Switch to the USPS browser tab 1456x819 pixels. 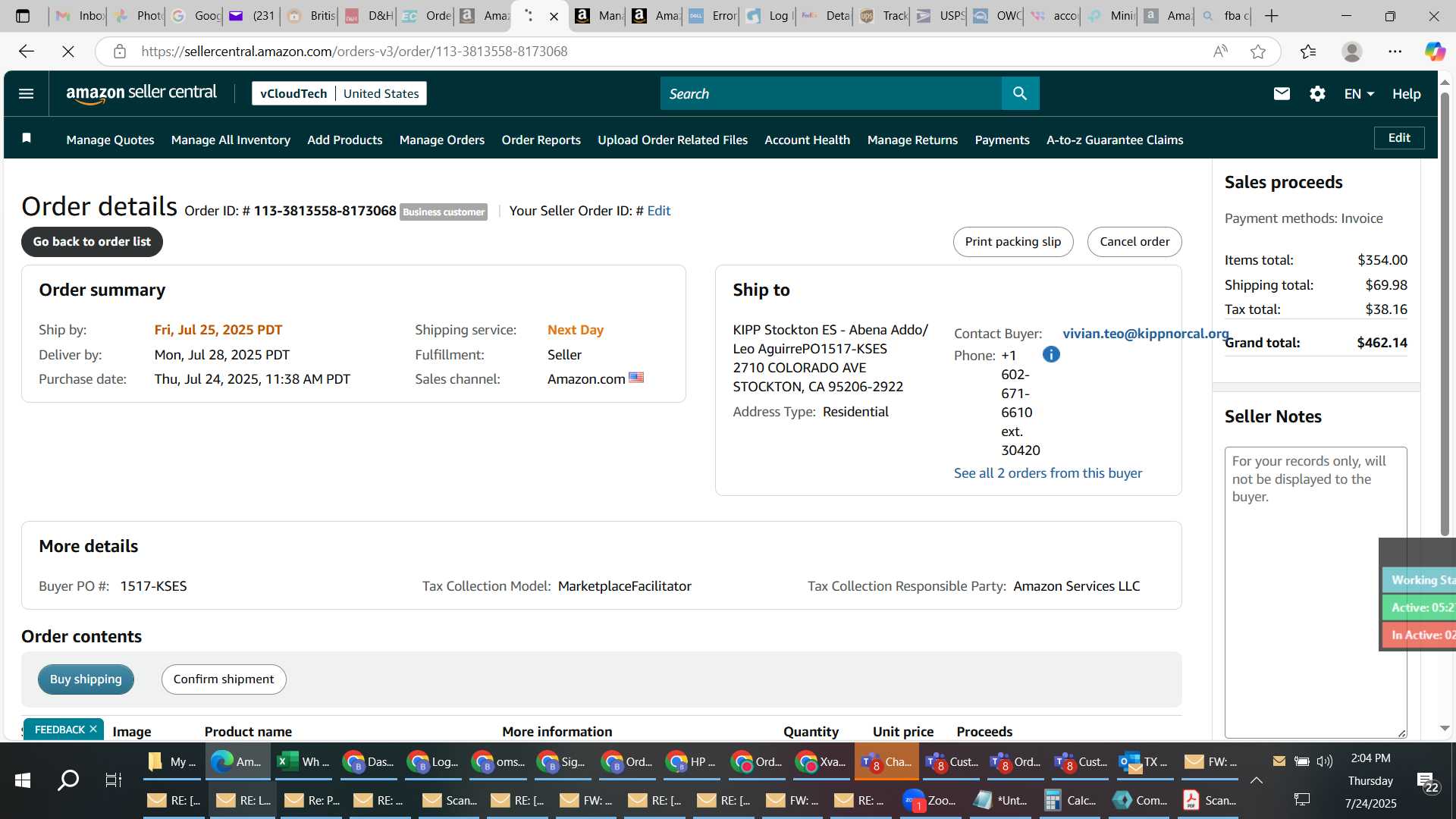click(x=939, y=16)
